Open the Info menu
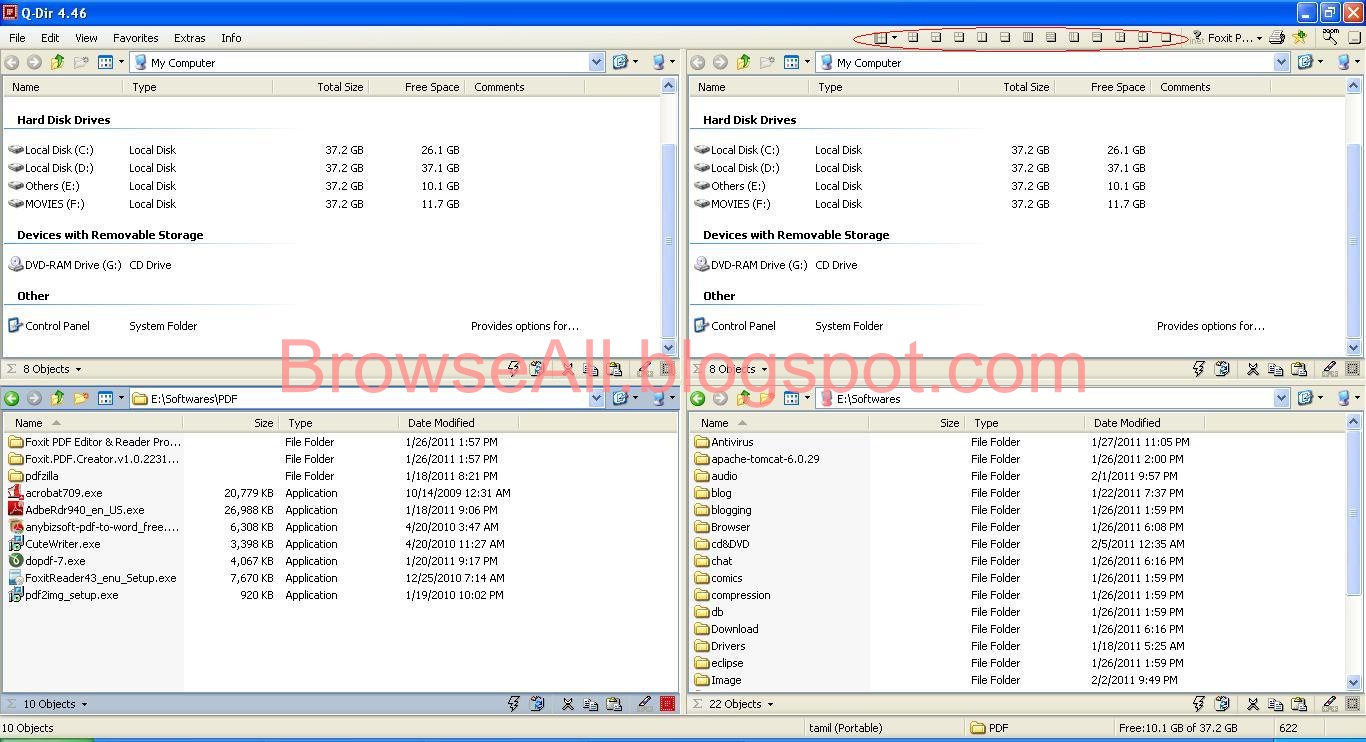Screen dimensions: 1366x742 231,38
